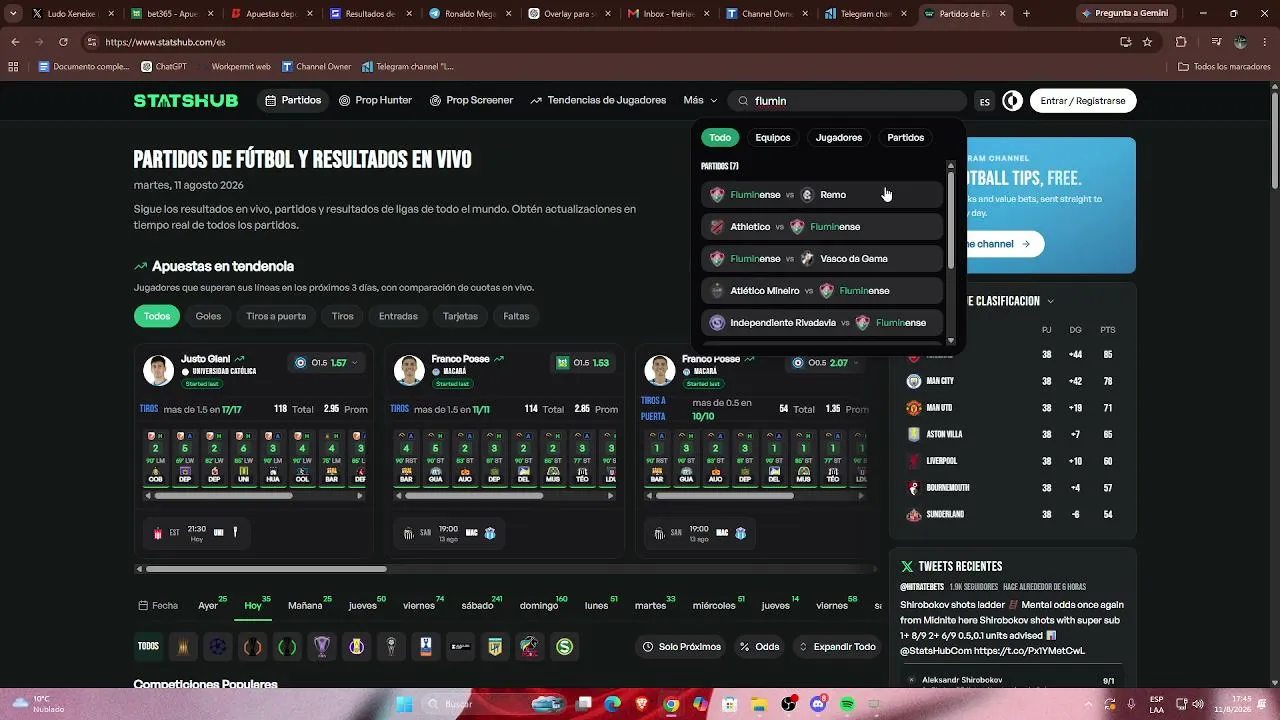Image resolution: width=1280 pixels, height=720 pixels.
Task: Open Tendencias de Jugadores page
Action: click(598, 101)
